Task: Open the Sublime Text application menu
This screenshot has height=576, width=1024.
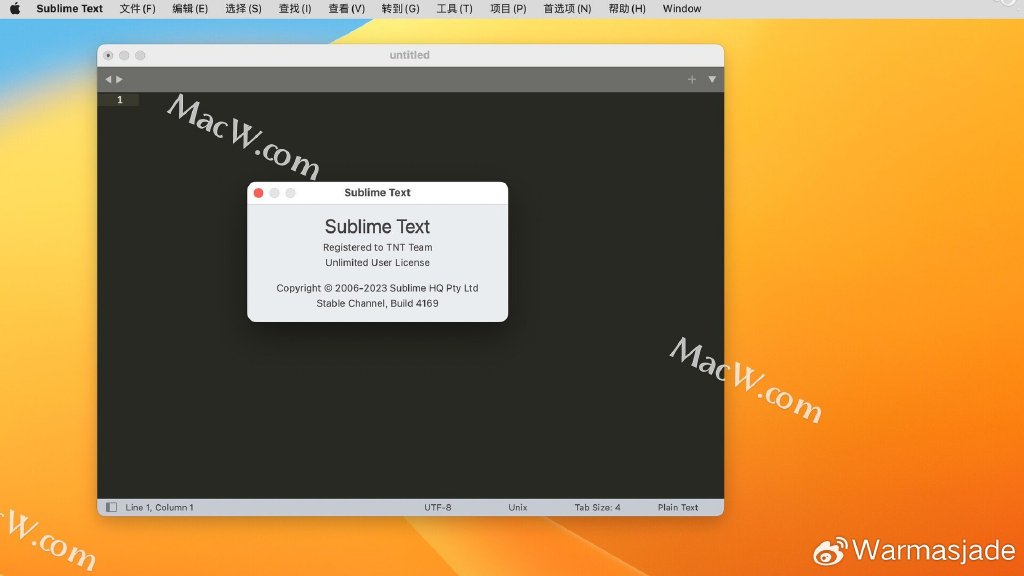Action: point(69,8)
